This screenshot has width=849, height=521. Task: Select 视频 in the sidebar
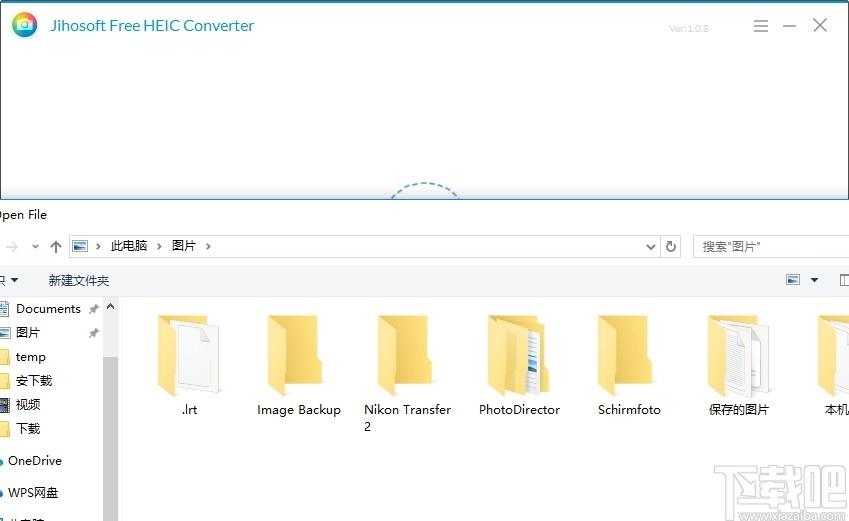[28, 405]
